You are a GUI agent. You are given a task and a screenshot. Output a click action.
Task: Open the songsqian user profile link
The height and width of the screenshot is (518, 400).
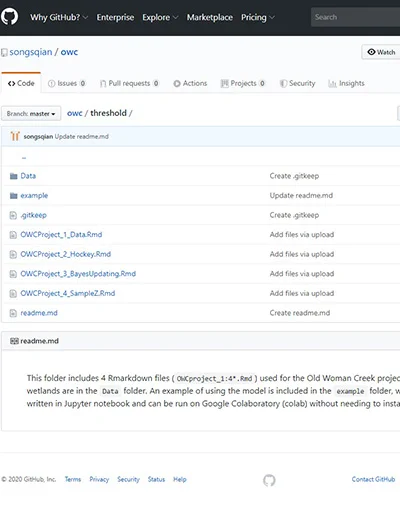tap(31, 52)
